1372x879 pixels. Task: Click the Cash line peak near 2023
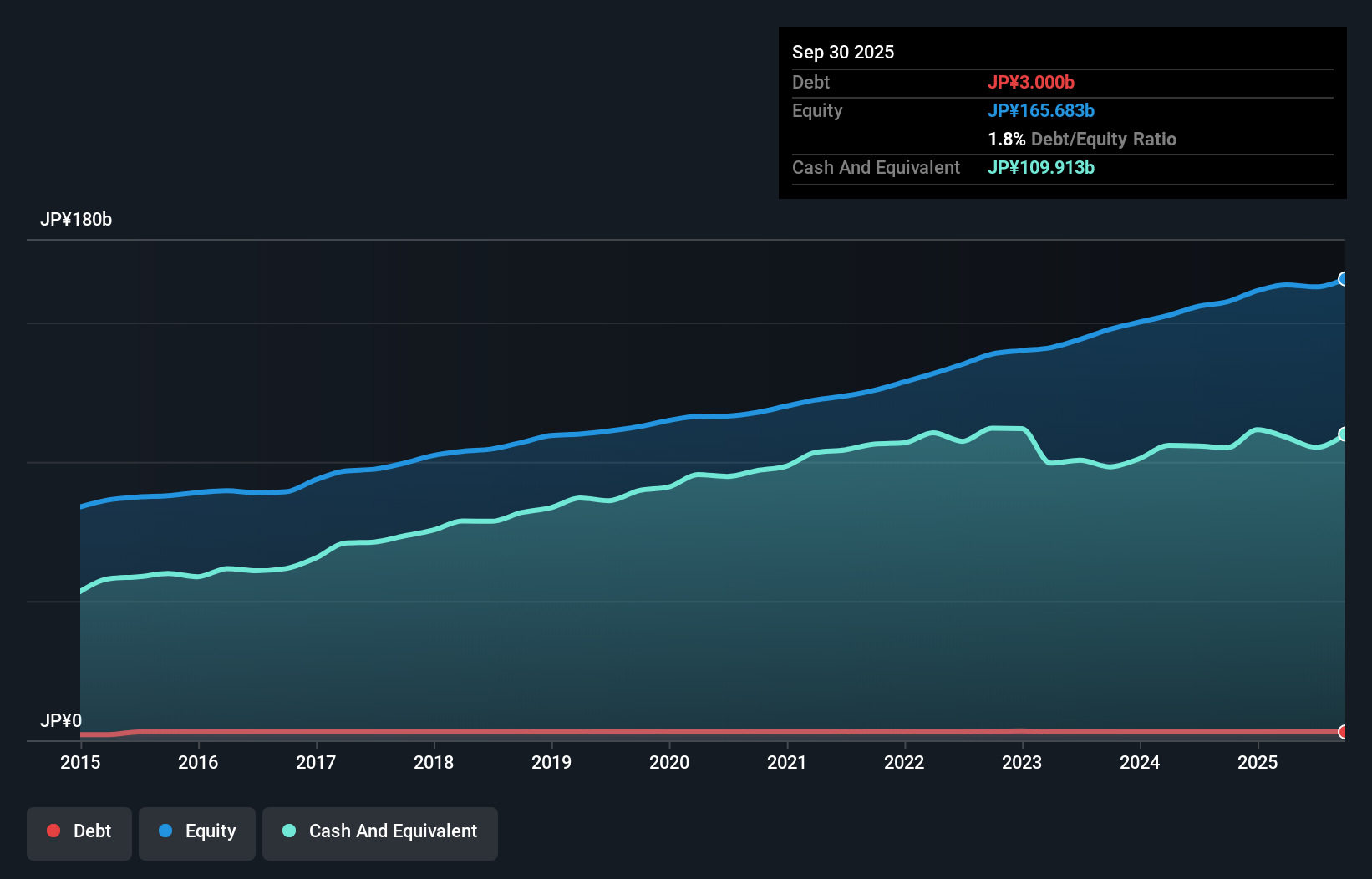[1003, 428]
